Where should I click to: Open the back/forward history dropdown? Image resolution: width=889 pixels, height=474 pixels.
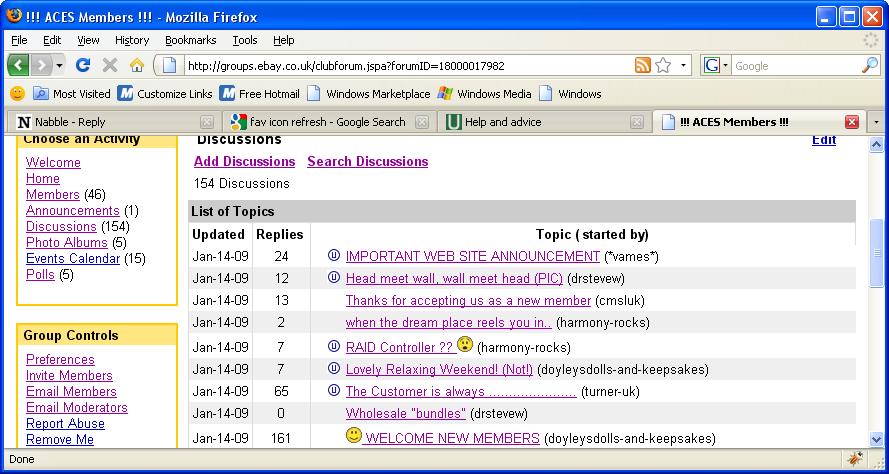coord(59,65)
